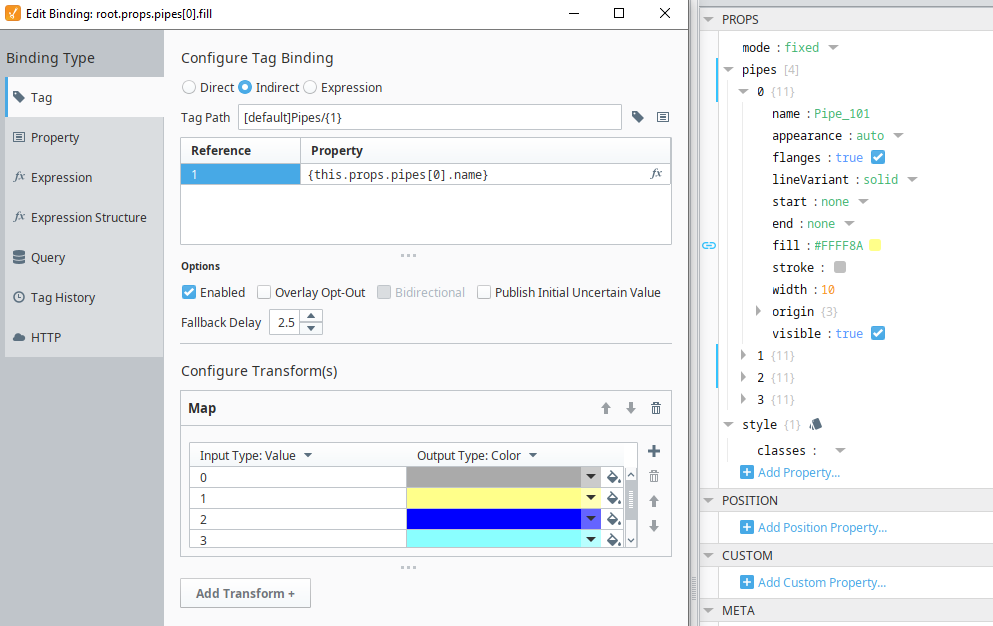Viewport: 993px width, 626px height.
Task: Move Map transform up with the arrow icon
Action: point(605,408)
